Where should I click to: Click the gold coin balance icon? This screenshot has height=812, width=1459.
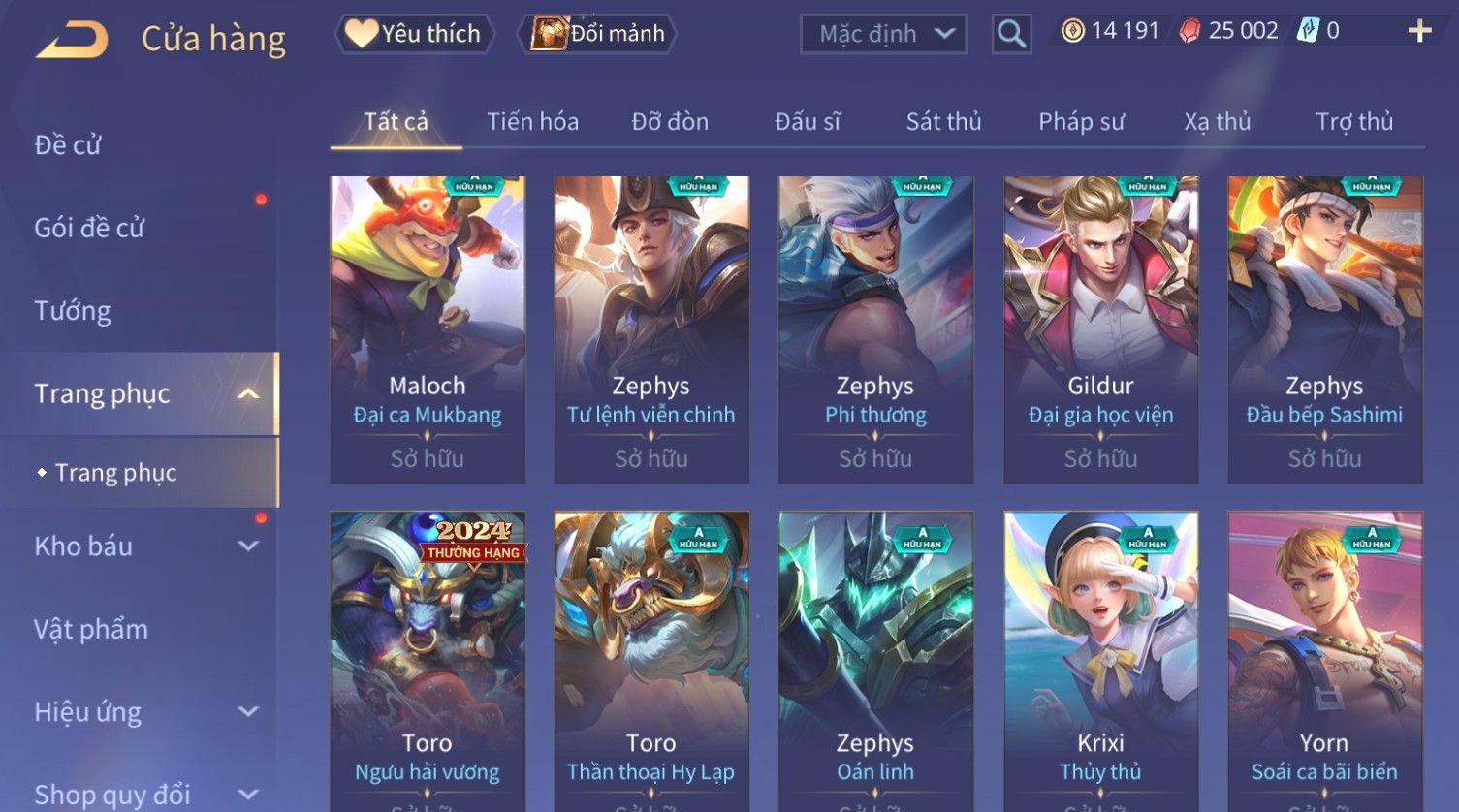[1072, 31]
